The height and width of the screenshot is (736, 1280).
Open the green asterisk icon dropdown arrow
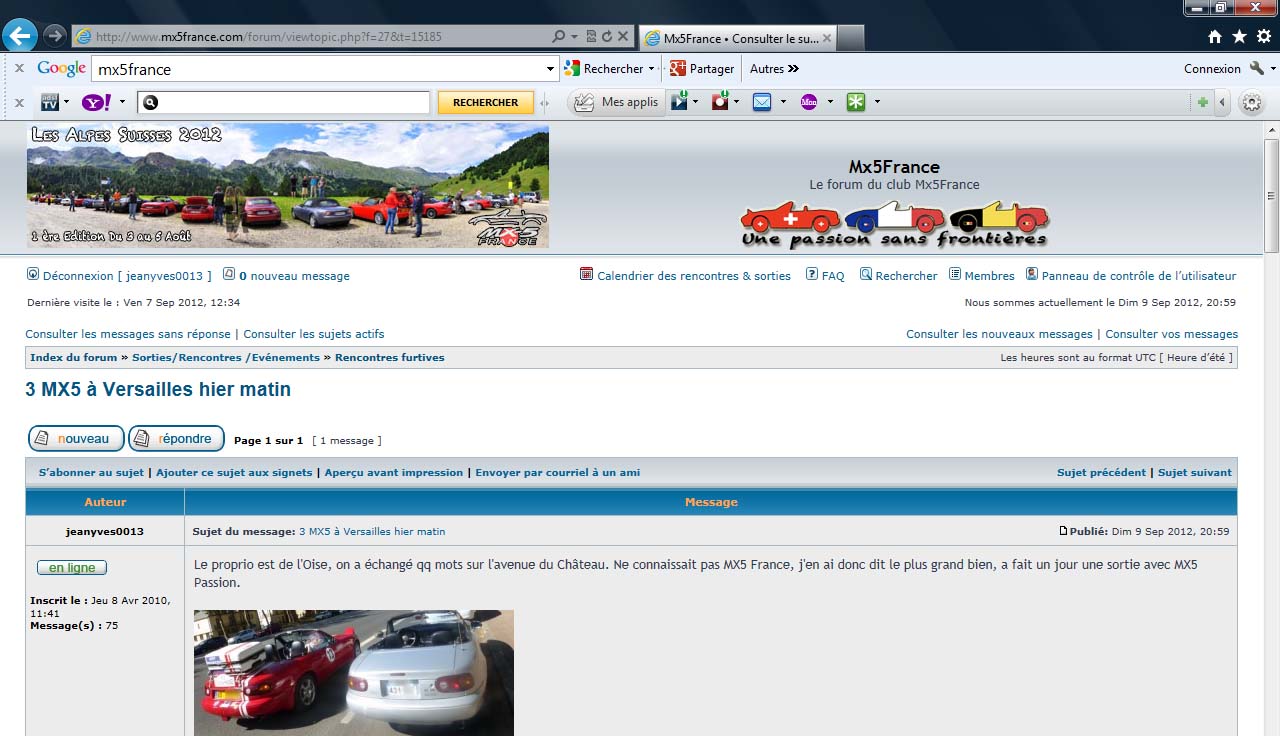tap(877, 102)
